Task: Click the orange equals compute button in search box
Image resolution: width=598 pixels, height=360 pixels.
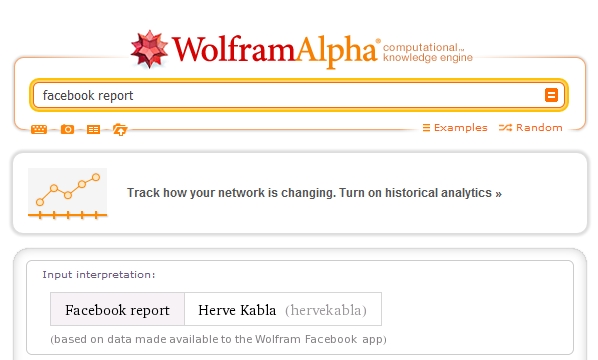Action: (x=551, y=95)
